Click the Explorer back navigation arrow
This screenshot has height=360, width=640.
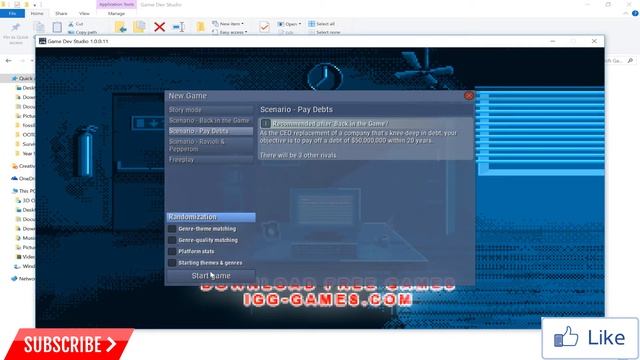click(9, 60)
